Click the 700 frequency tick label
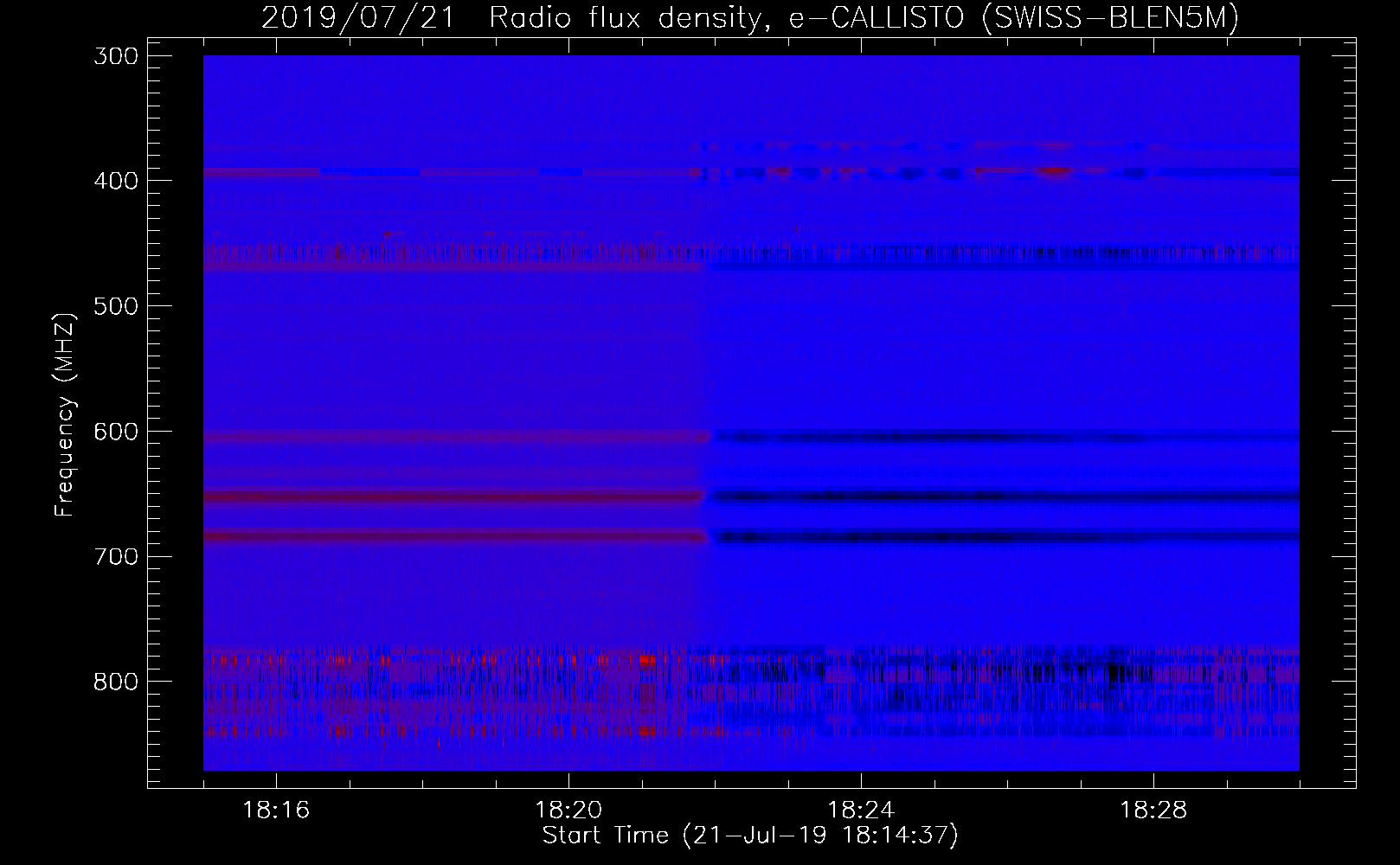 click(115, 556)
